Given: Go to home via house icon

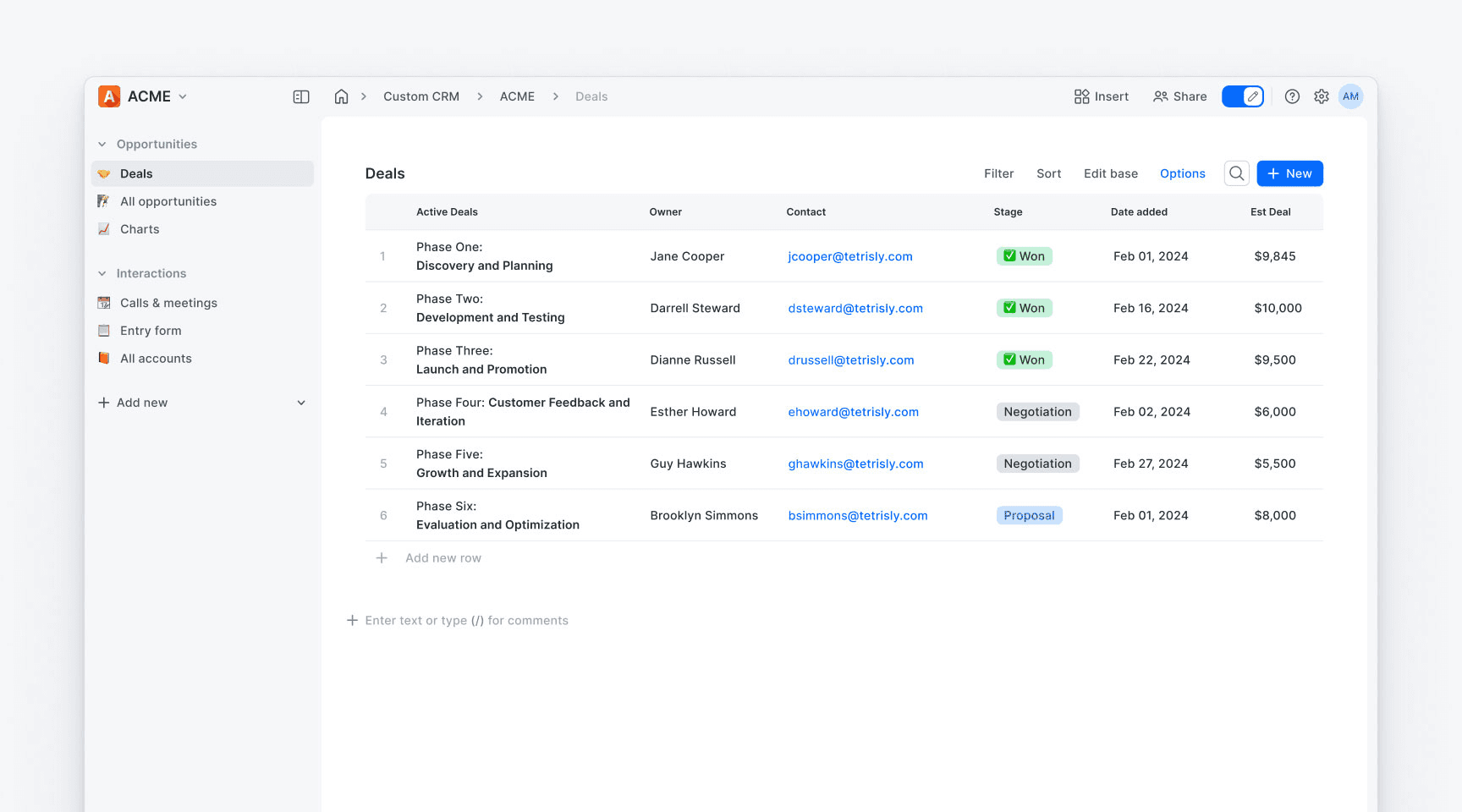Looking at the screenshot, I should [x=341, y=96].
